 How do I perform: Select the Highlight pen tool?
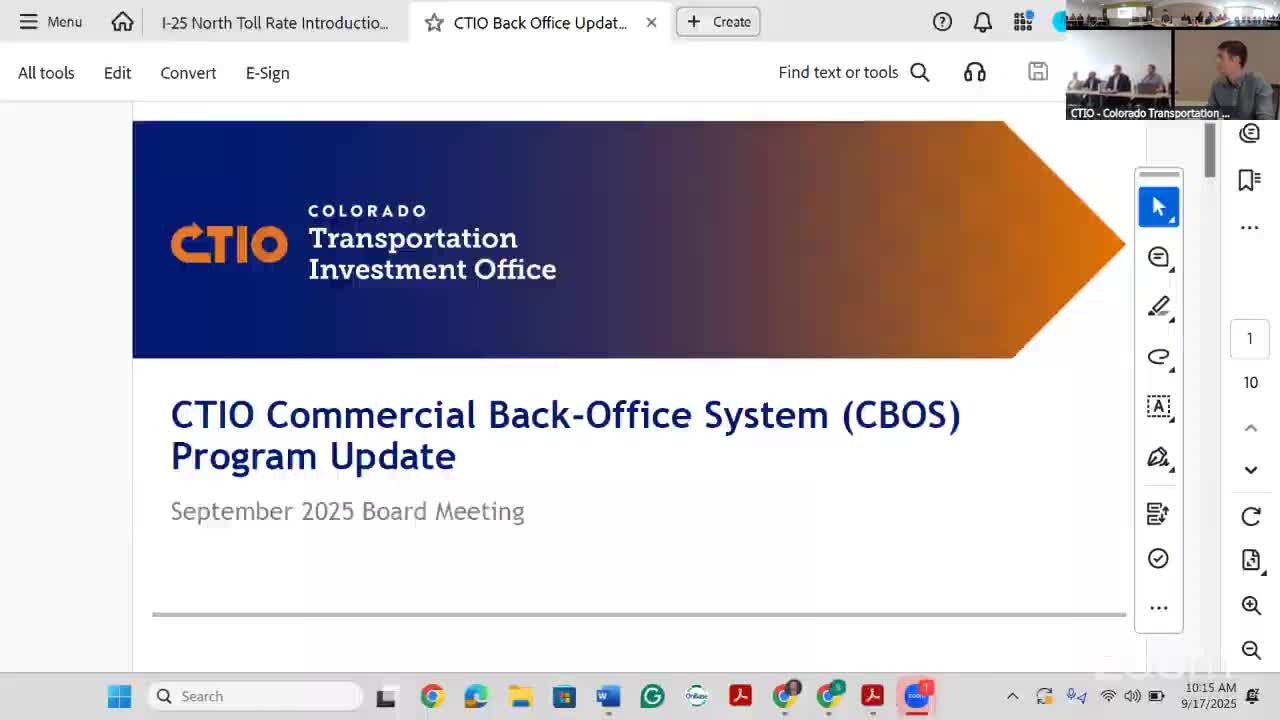point(1159,307)
